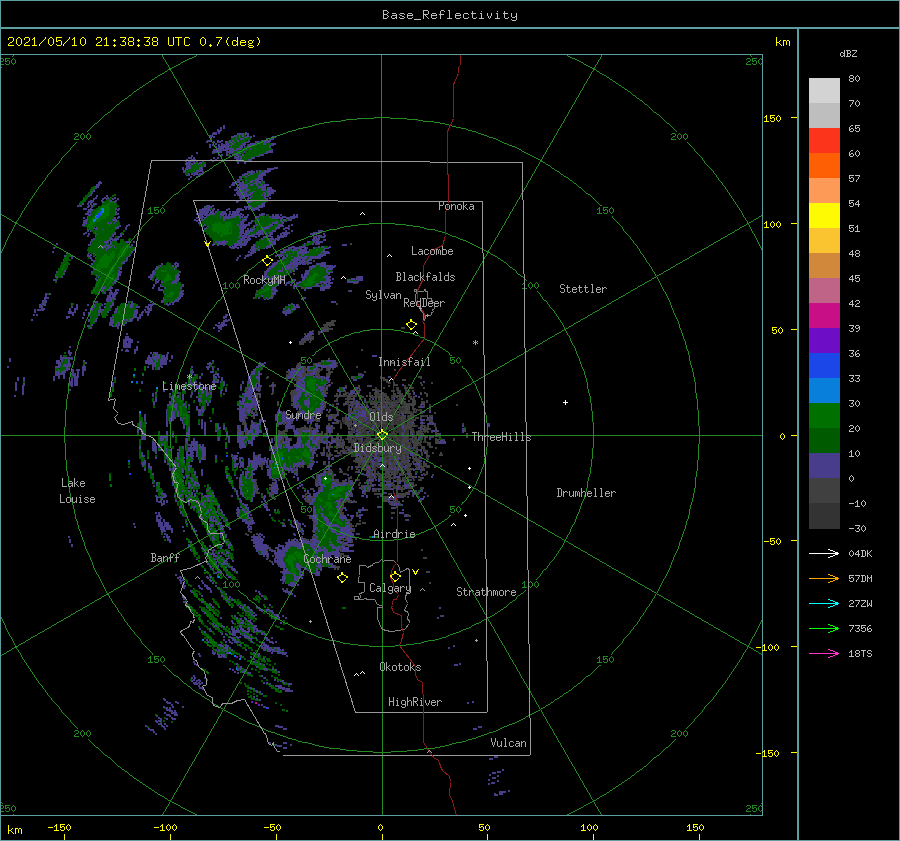Pick the red 65-60 dBZ legend swatch
Image resolution: width=900 pixels, height=841 pixels.
tap(824, 141)
